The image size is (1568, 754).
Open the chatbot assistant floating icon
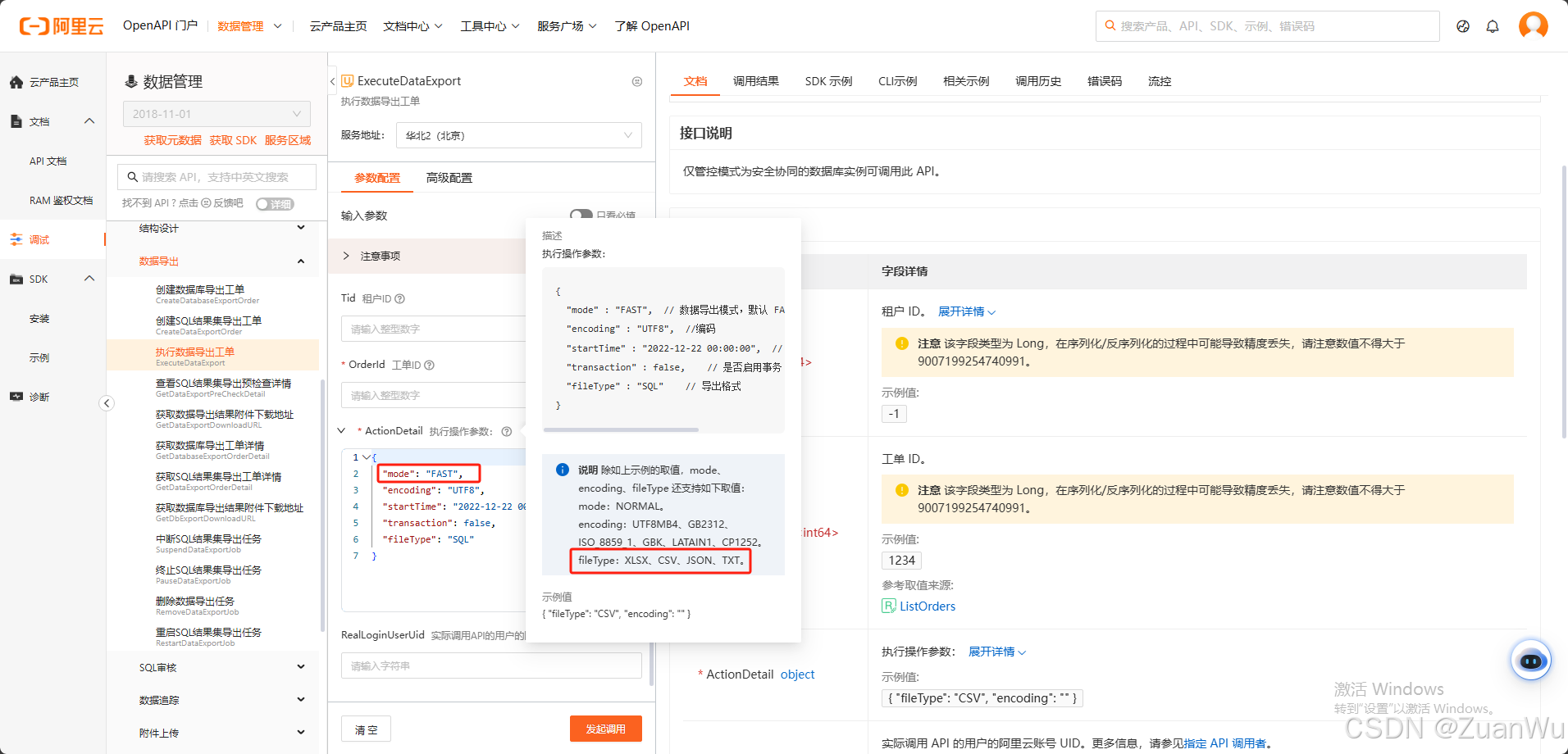click(1531, 661)
